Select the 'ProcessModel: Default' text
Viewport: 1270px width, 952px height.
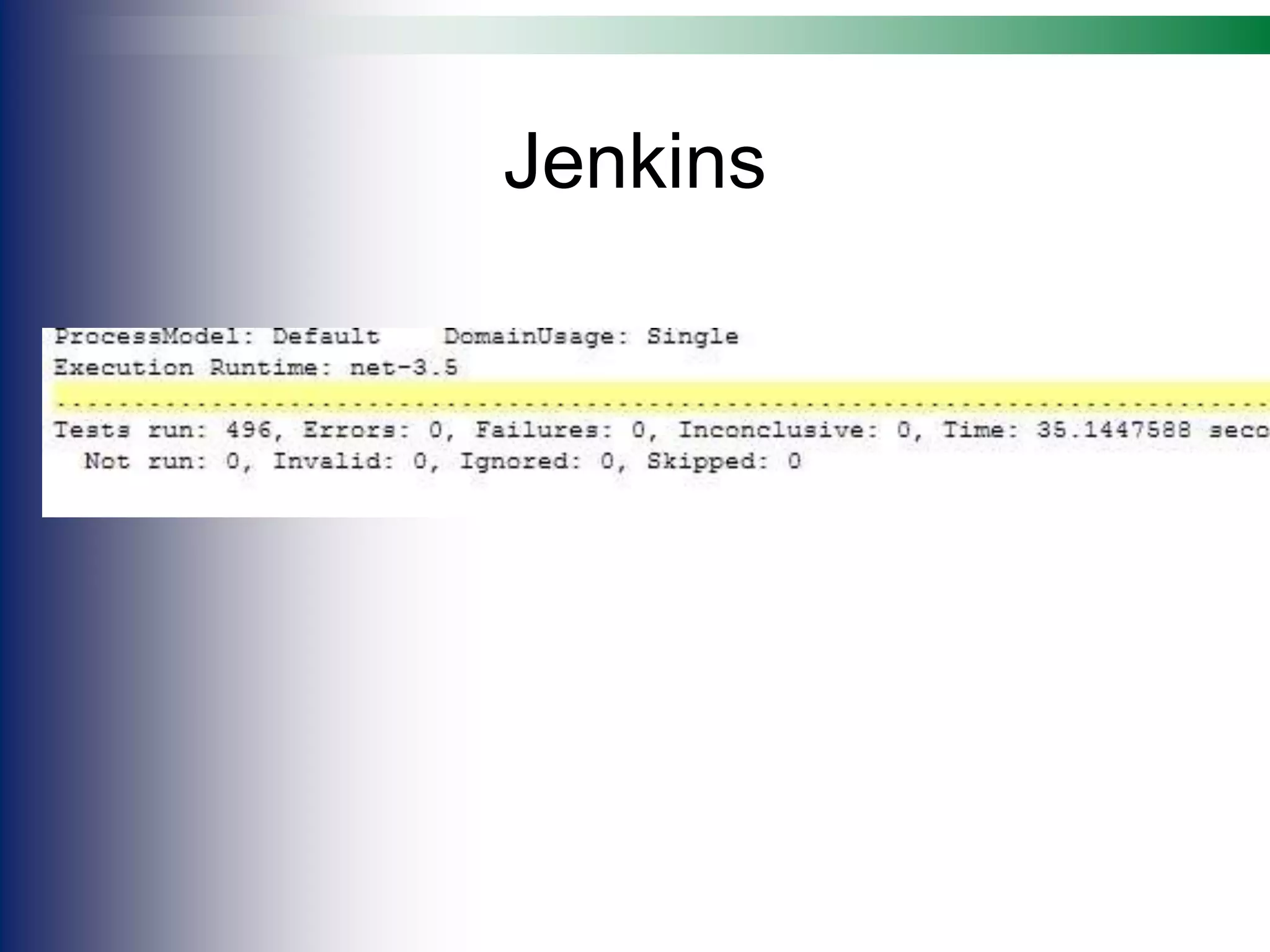coord(216,337)
